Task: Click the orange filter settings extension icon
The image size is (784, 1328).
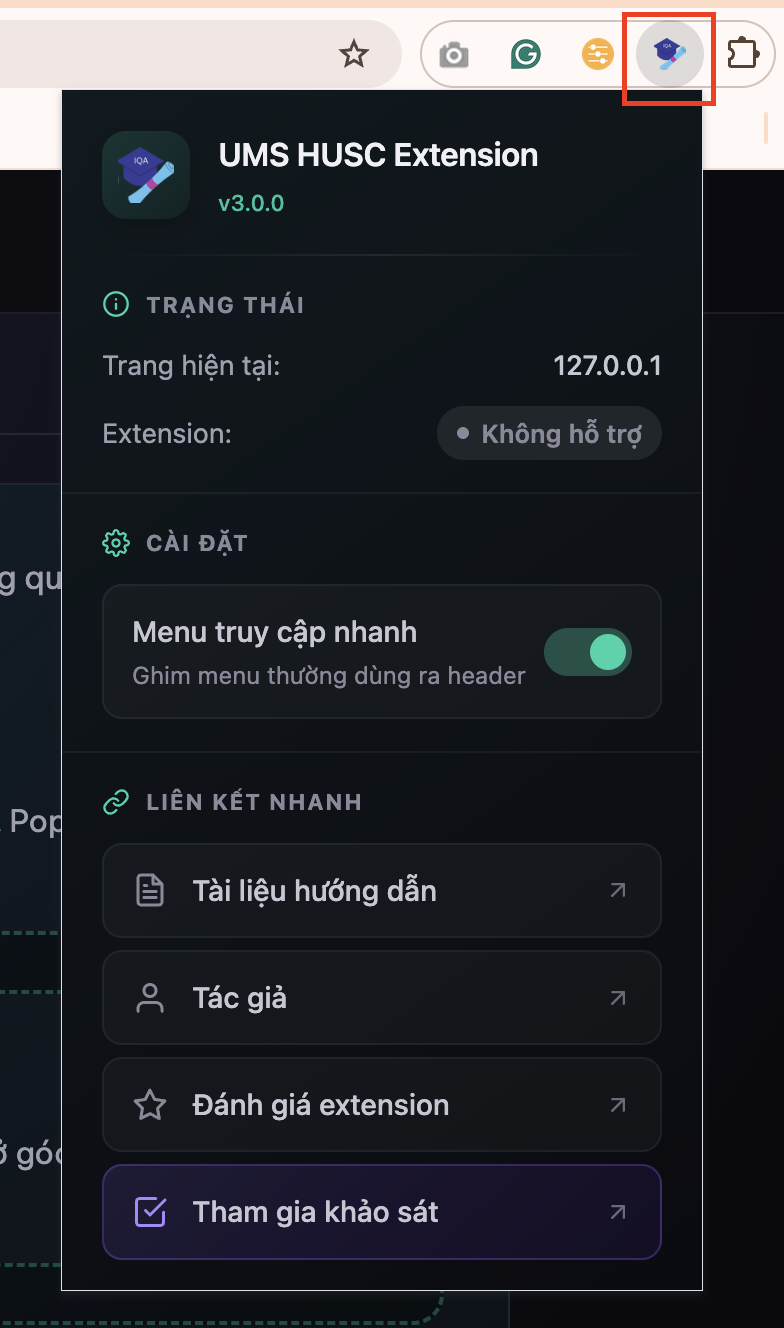Action: coord(597,54)
